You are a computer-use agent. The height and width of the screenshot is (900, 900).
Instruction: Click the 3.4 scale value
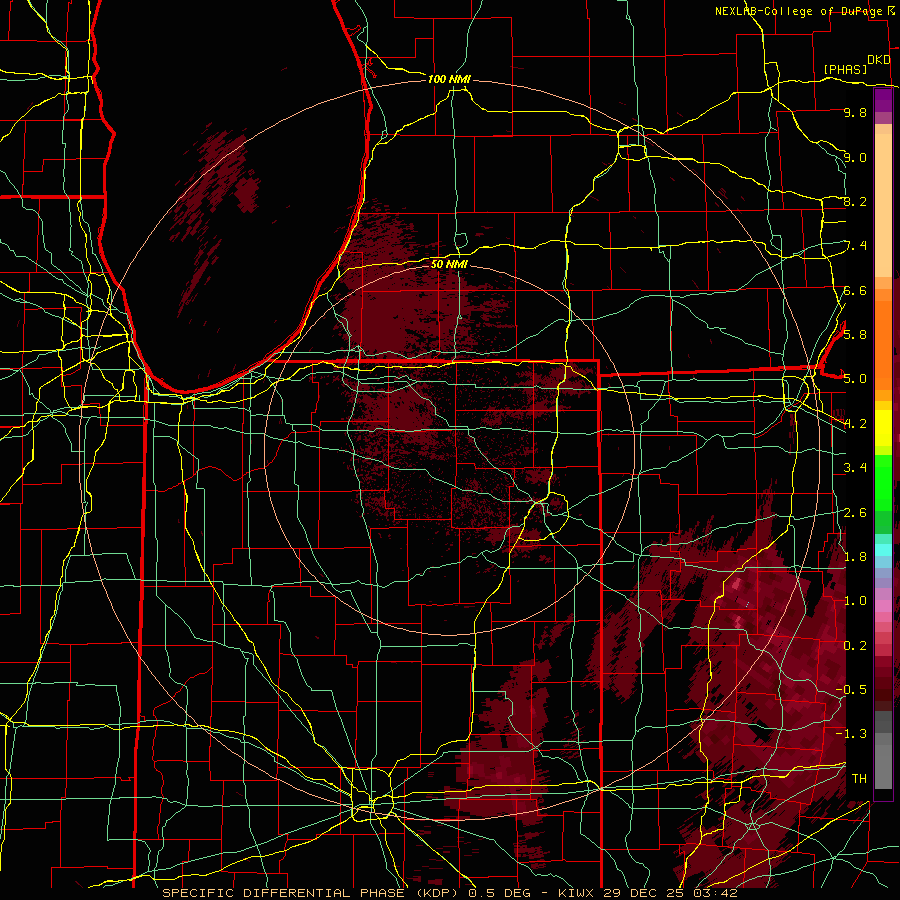click(x=855, y=468)
